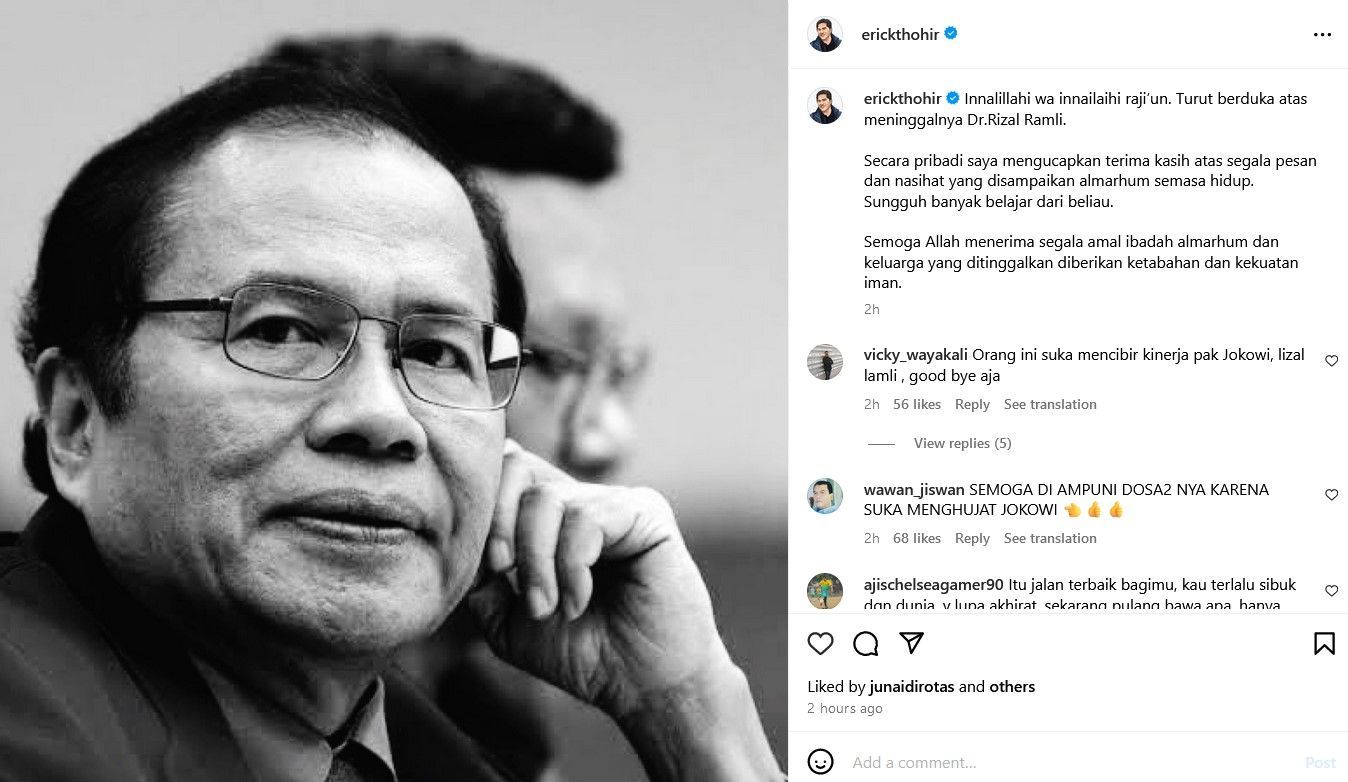The height and width of the screenshot is (782, 1348).
Task: Open erickthohir profile from header username
Action: pos(900,34)
